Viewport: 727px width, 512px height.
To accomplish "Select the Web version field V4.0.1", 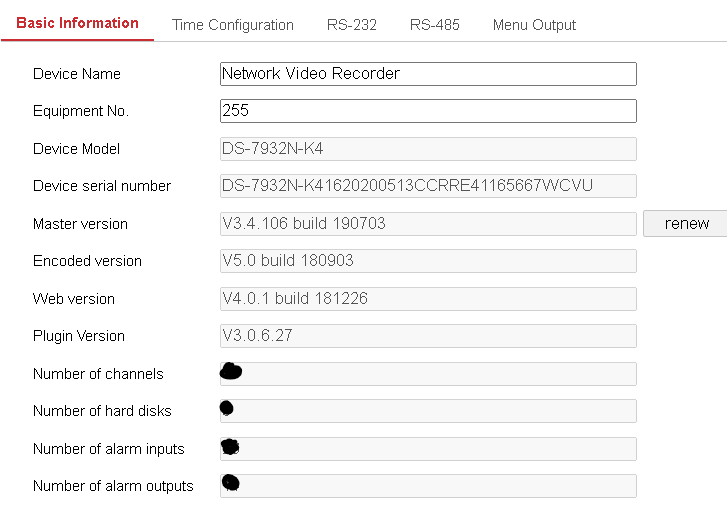I will (427, 299).
